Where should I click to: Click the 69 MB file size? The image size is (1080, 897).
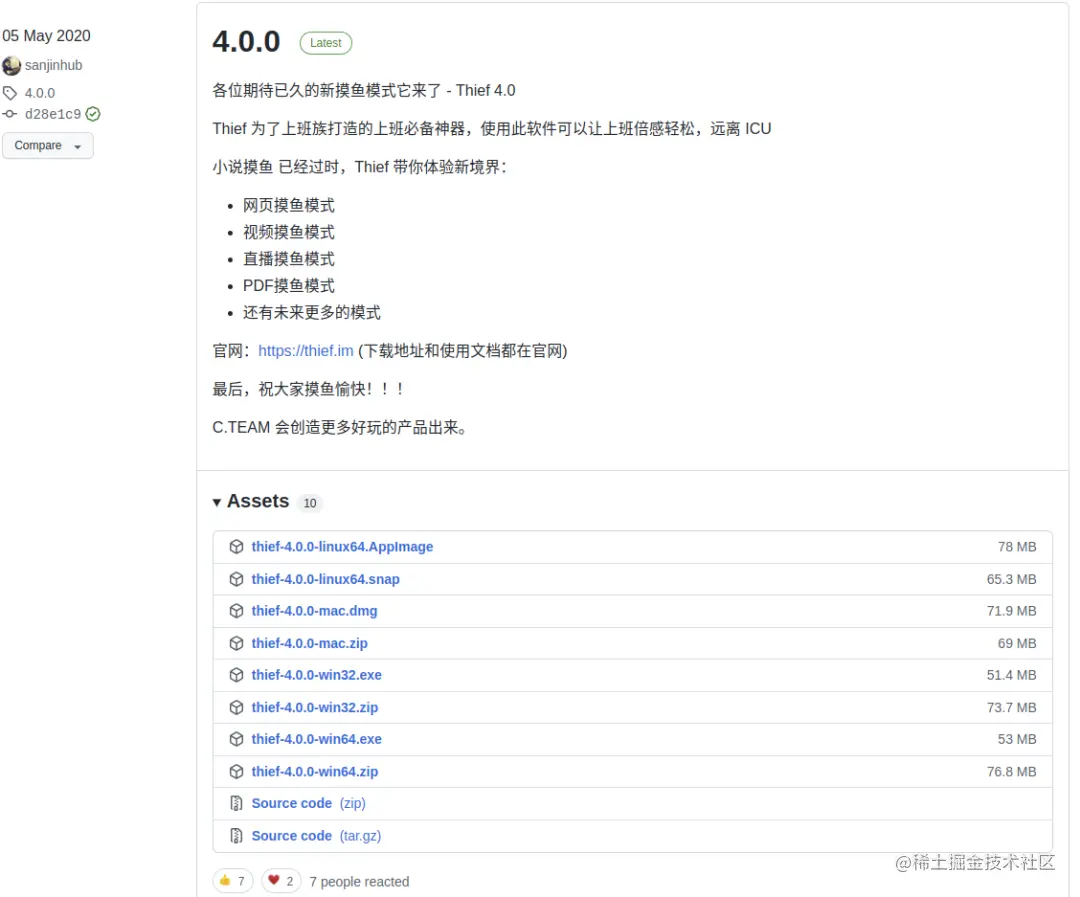(x=1017, y=643)
